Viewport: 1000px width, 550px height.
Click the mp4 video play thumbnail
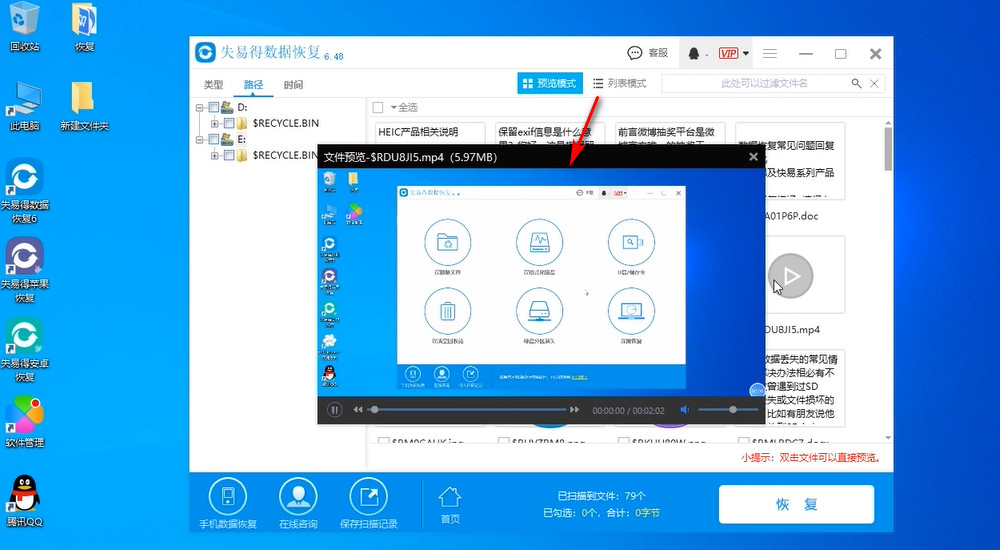[x=790, y=276]
